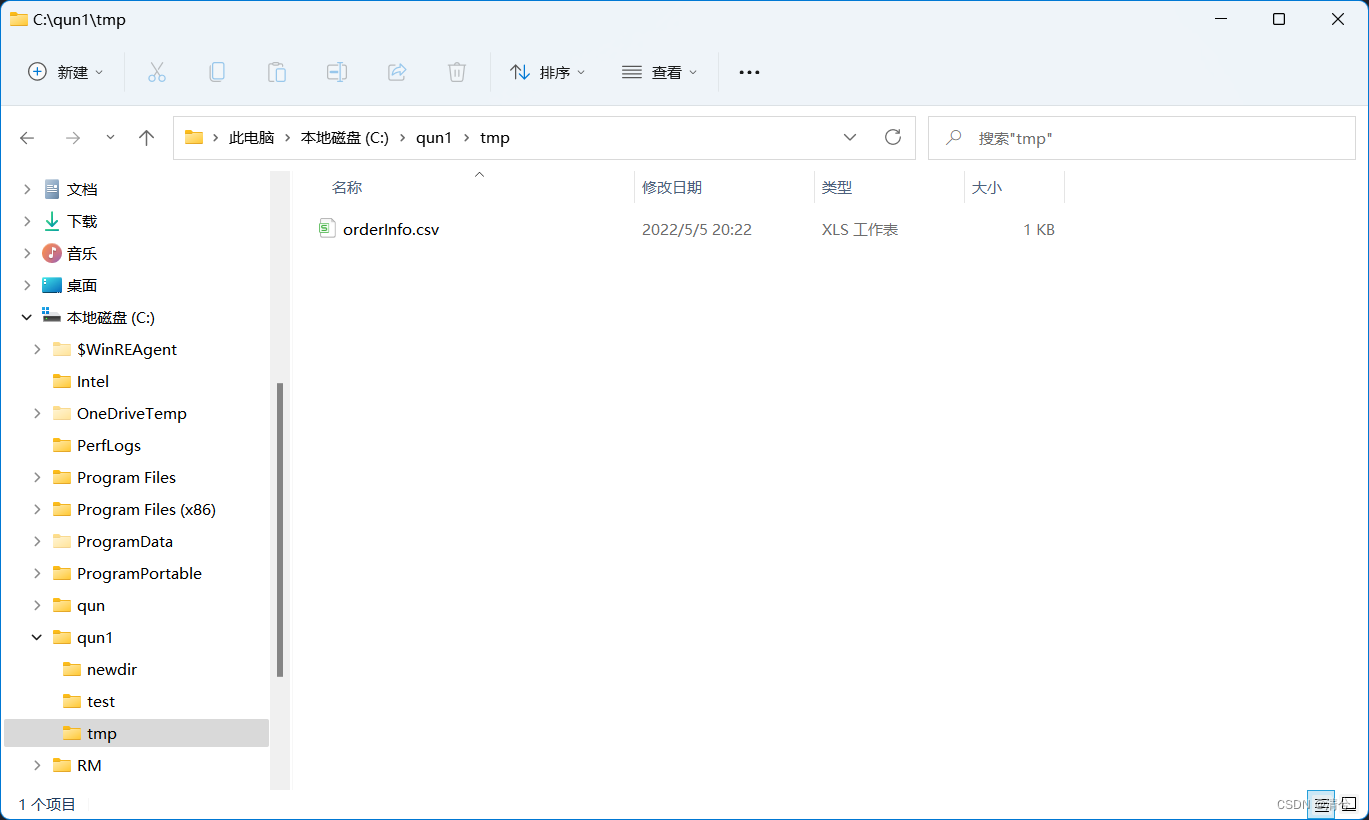Image resolution: width=1369 pixels, height=820 pixels.
Task: Sort by the 名称 column header
Action: pyautogui.click(x=347, y=187)
